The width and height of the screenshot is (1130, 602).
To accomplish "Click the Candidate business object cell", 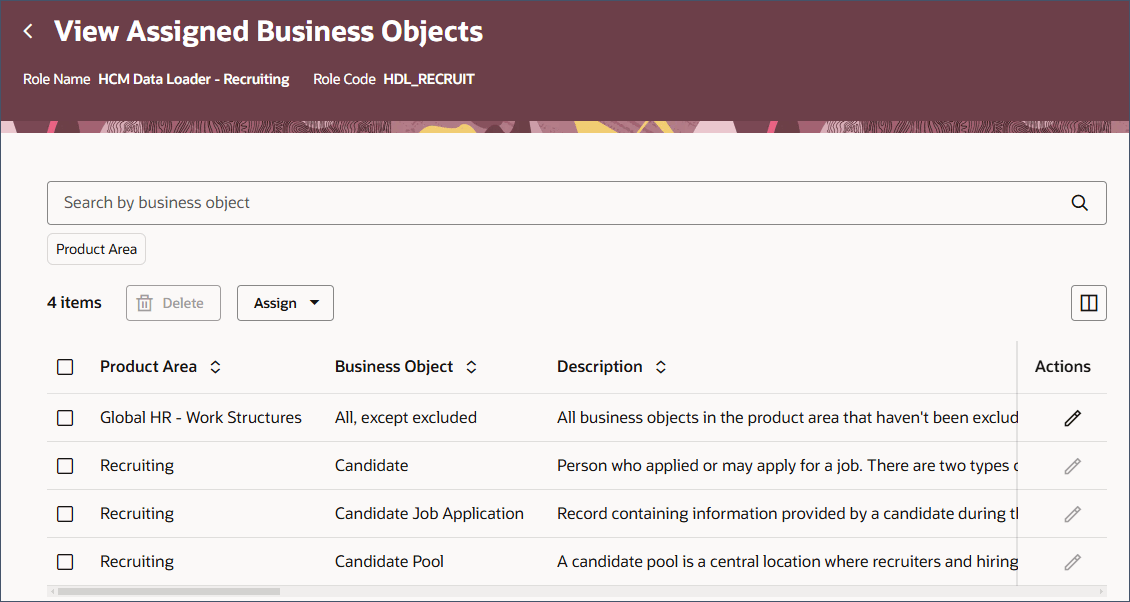I will pyautogui.click(x=371, y=466).
